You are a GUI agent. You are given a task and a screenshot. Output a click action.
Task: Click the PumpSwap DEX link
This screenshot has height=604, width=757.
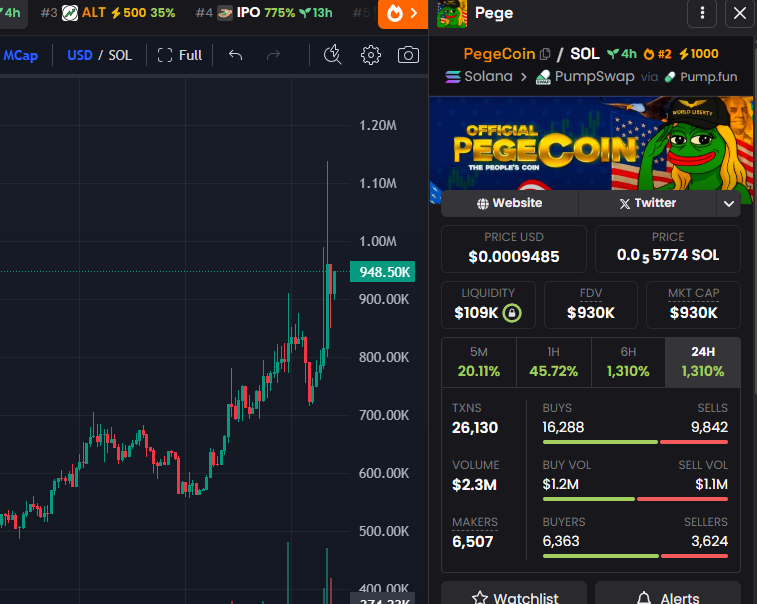pyautogui.click(x=585, y=76)
